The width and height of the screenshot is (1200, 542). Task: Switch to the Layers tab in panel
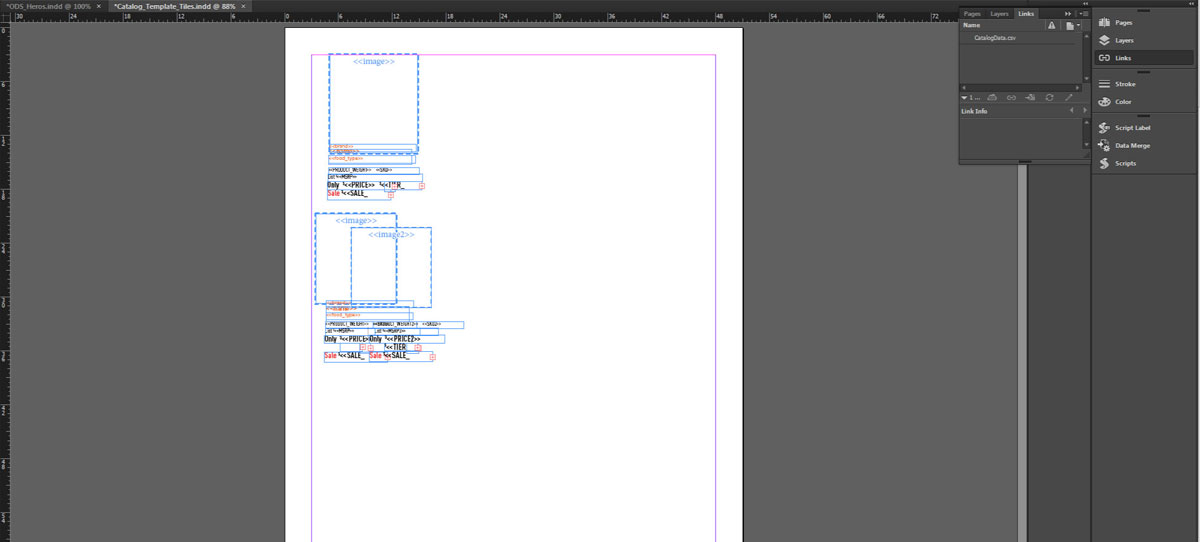[999, 14]
